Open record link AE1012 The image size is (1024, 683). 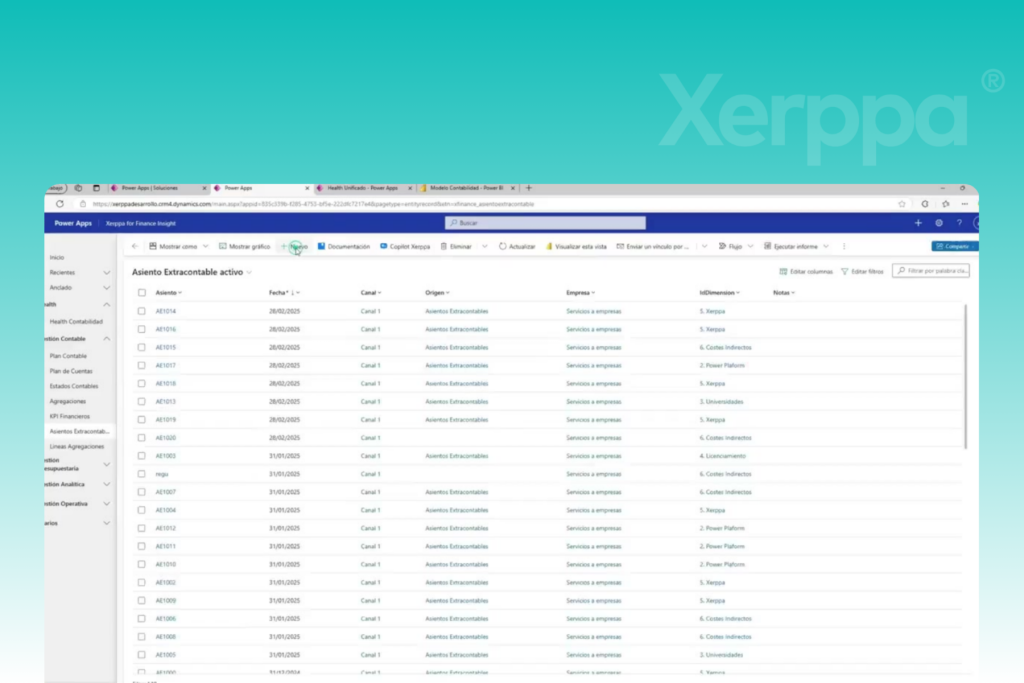point(166,528)
